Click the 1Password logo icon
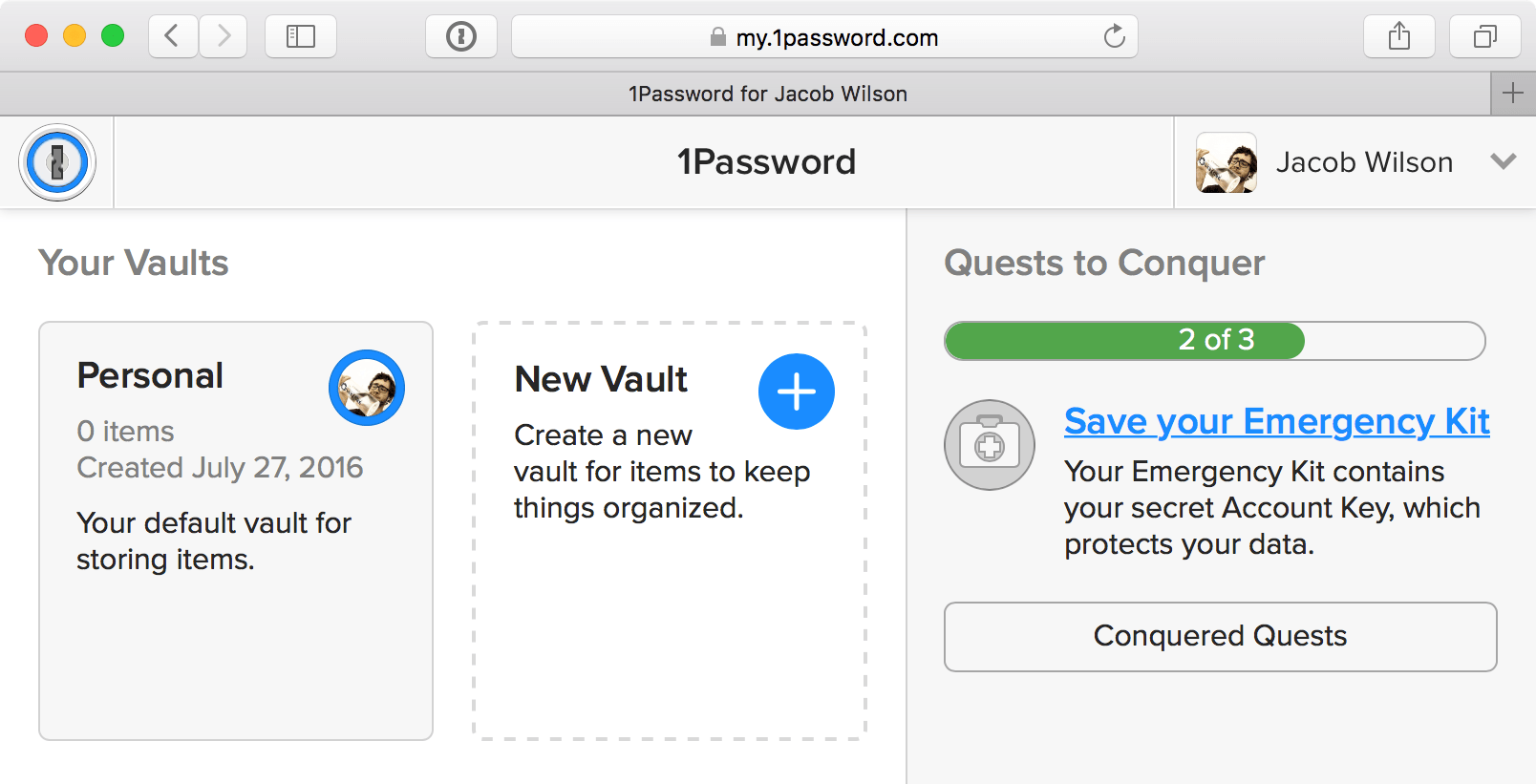The width and height of the screenshot is (1536, 784). pyautogui.click(x=57, y=162)
